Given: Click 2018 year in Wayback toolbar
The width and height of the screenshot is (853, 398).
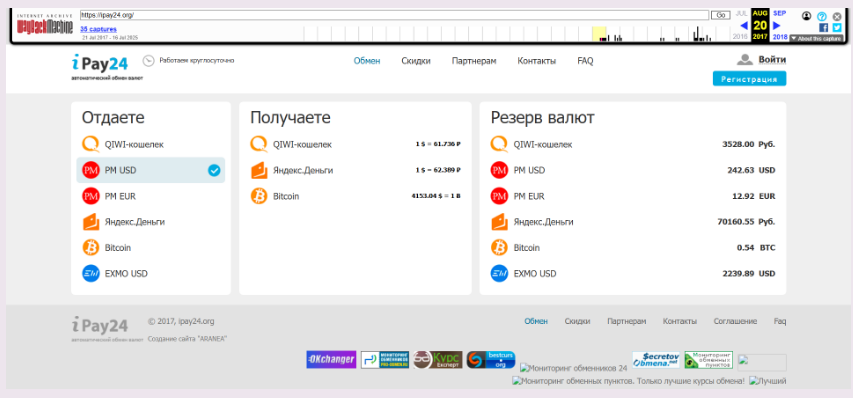Looking at the screenshot, I should coord(780,37).
